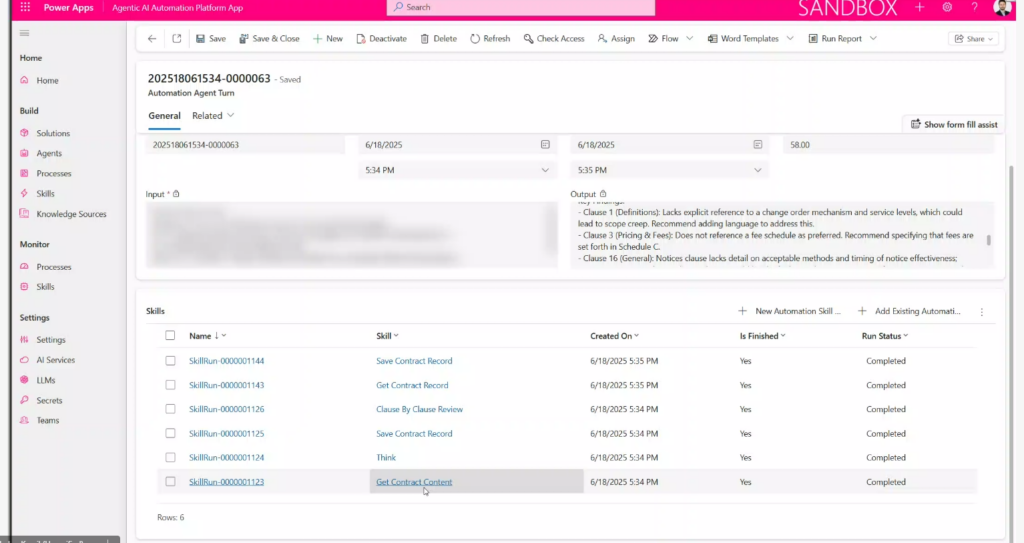This screenshot has height=543, width=1024.
Task: Open Agents in sidebar
Action: [49, 154]
